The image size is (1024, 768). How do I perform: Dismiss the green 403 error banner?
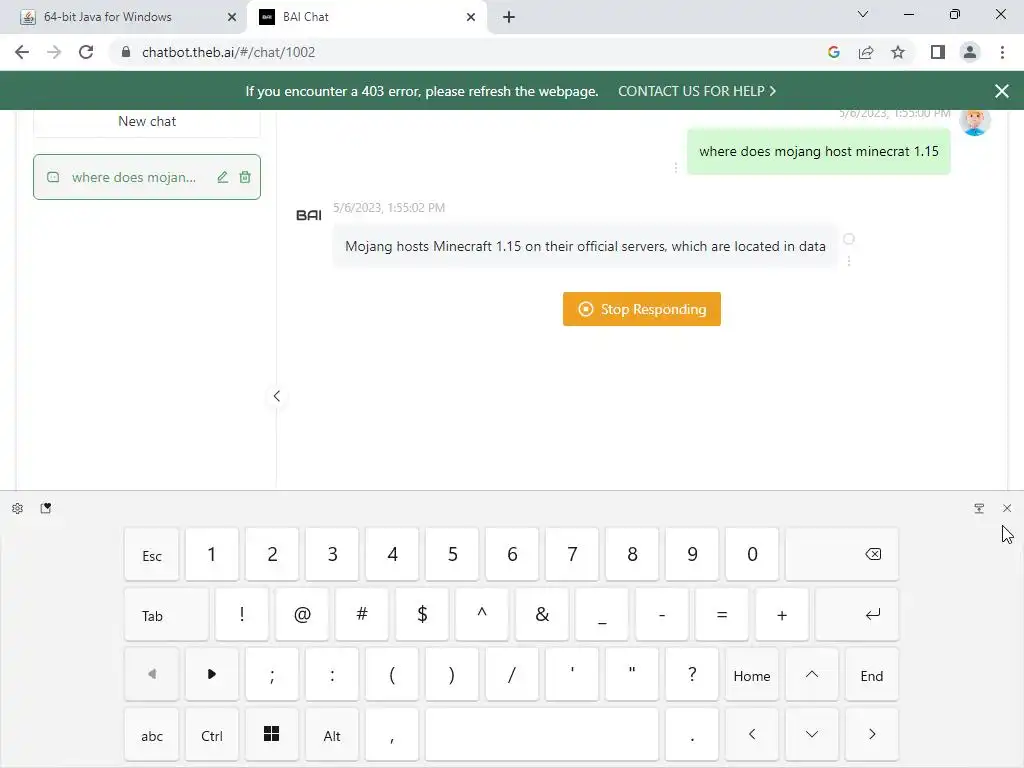[1002, 91]
